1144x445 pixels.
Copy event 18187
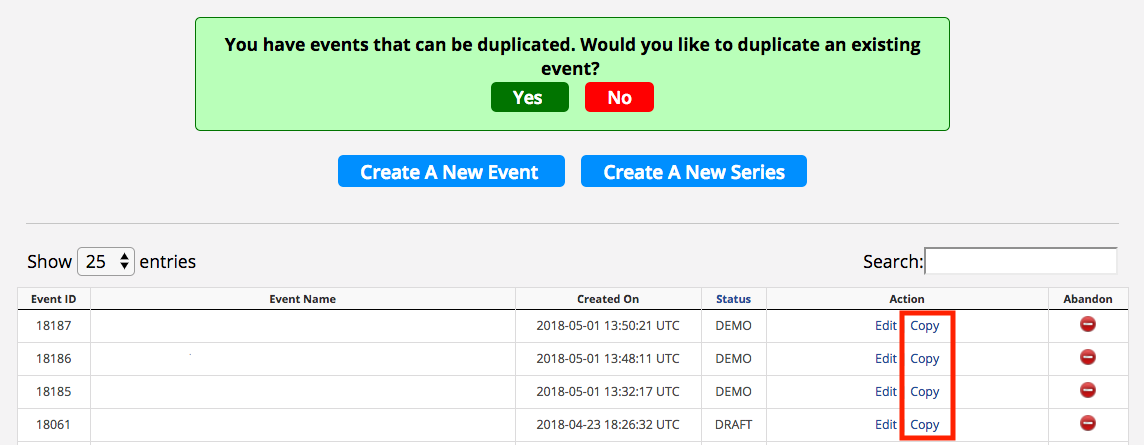click(924, 326)
